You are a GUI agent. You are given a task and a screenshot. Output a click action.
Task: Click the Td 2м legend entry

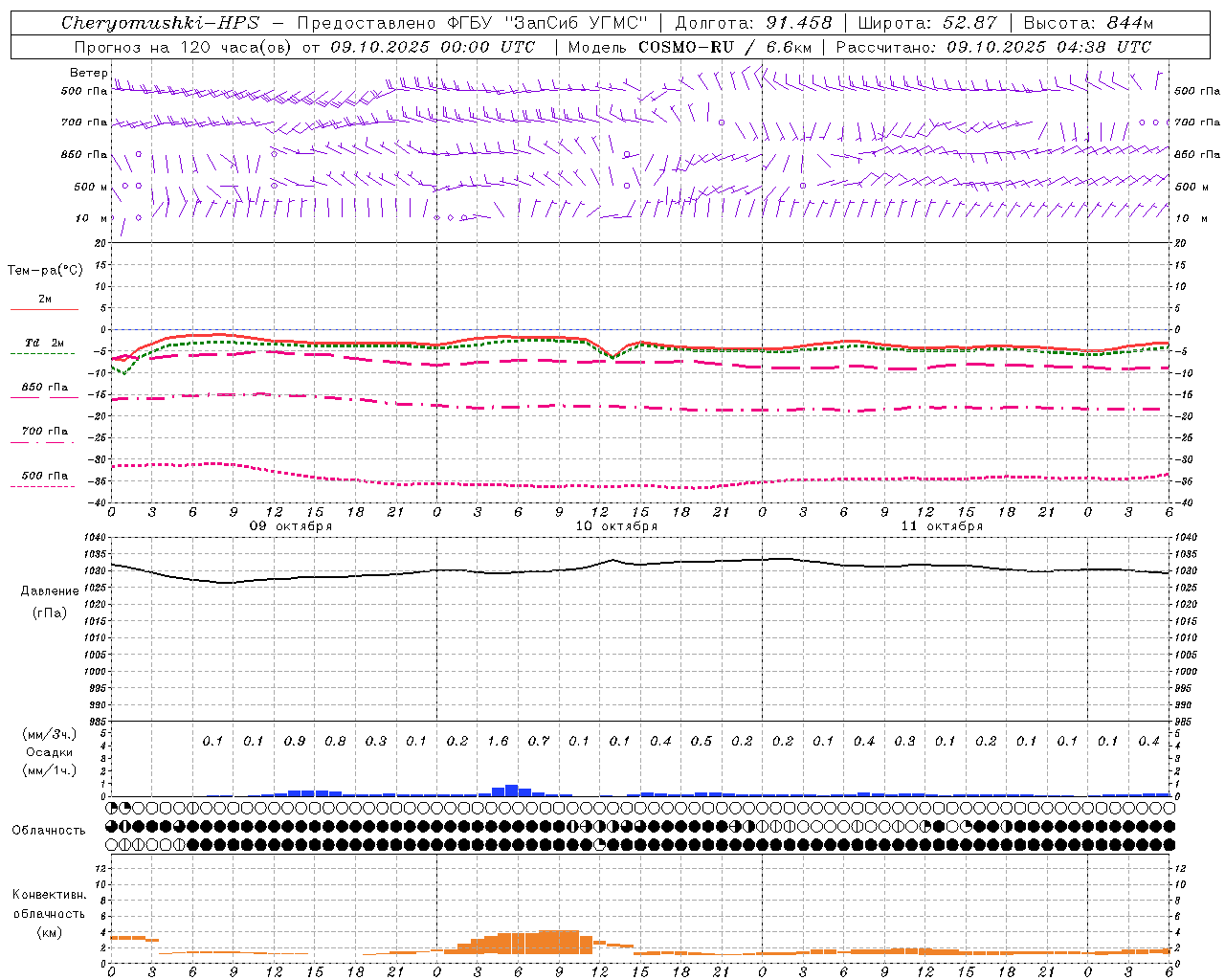point(44,343)
